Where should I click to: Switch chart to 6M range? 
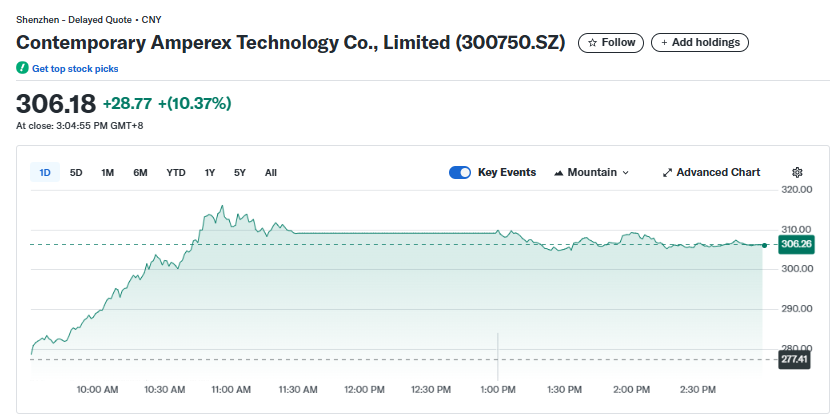pos(140,173)
